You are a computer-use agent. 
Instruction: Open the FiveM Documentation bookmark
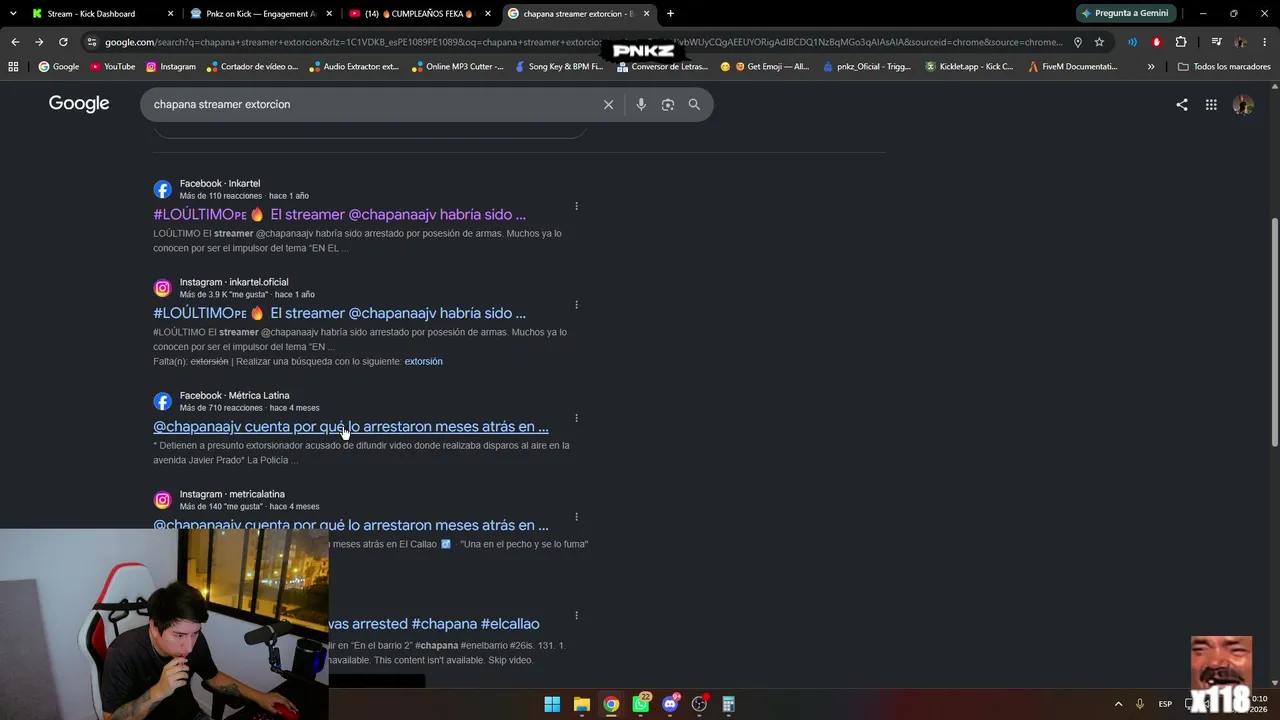(1073, 67)
